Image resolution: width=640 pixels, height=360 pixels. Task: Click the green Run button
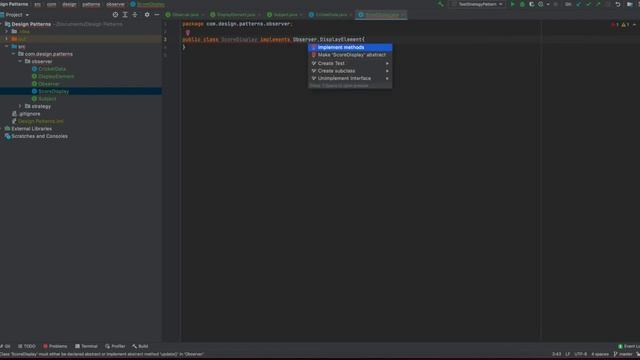point(513,4)
